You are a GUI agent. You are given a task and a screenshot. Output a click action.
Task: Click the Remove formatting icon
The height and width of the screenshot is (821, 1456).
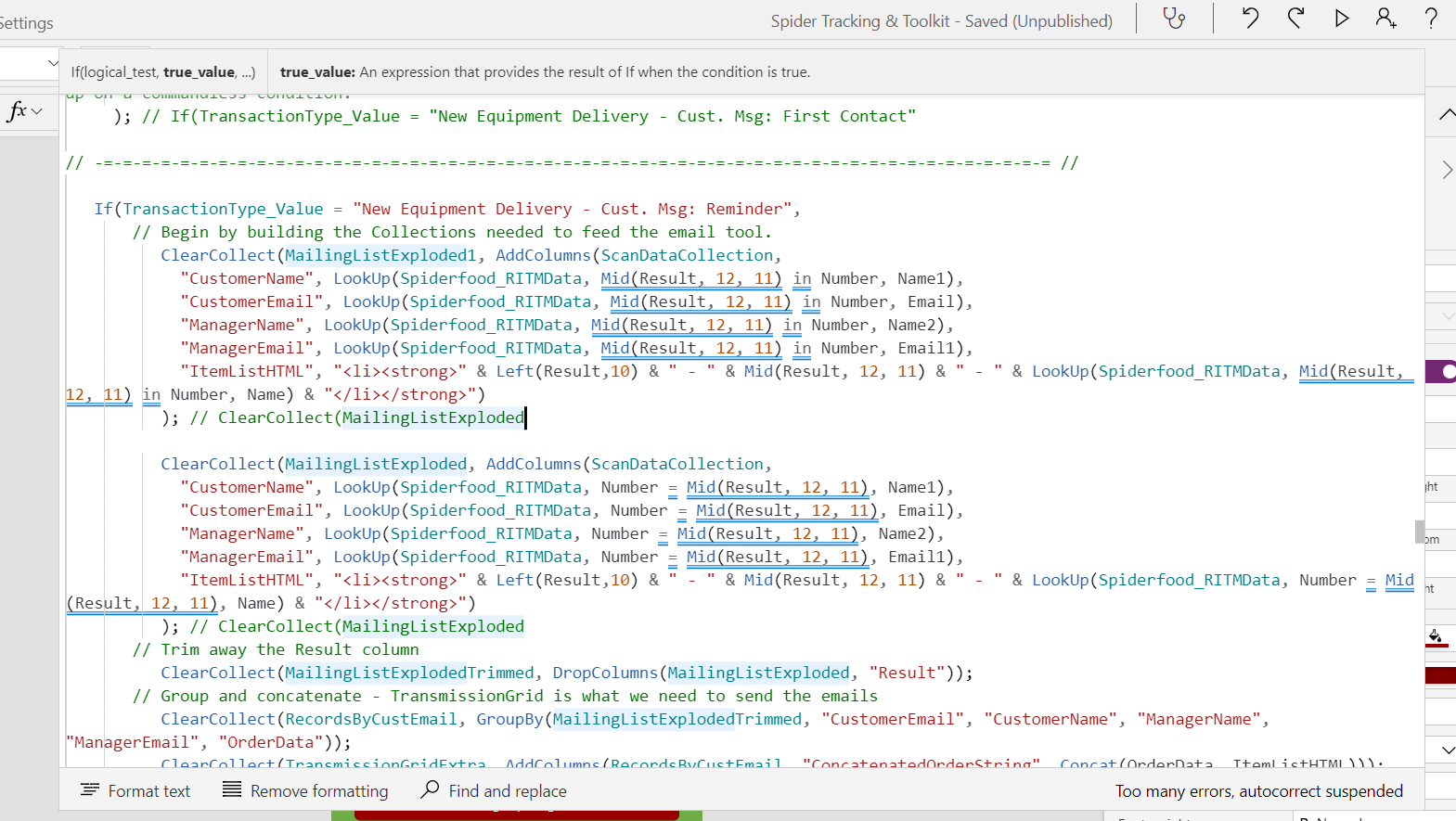[x=232, y=790]
